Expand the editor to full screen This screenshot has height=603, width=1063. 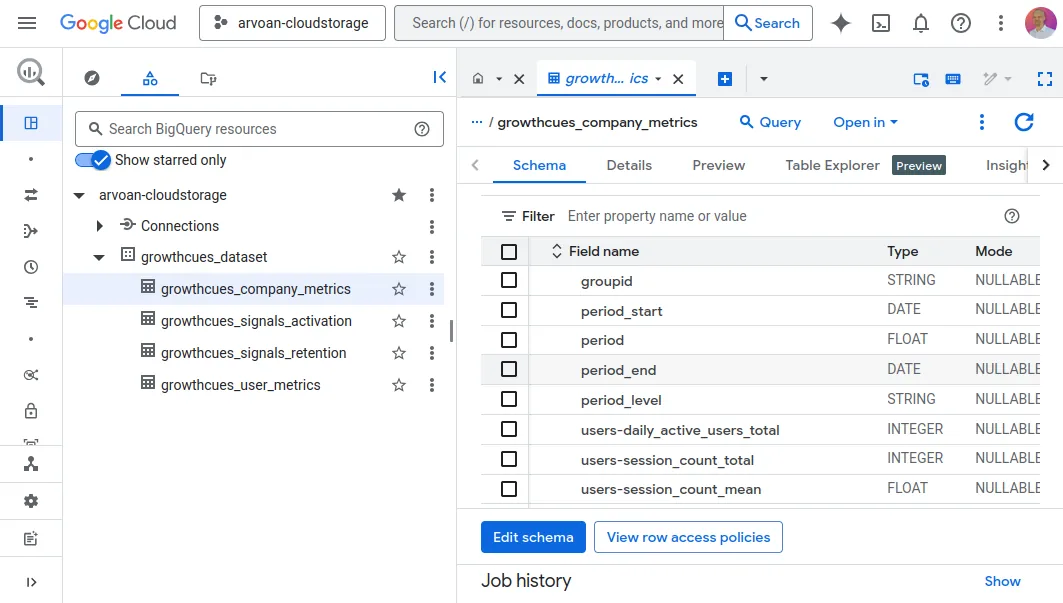[1045, 78]
